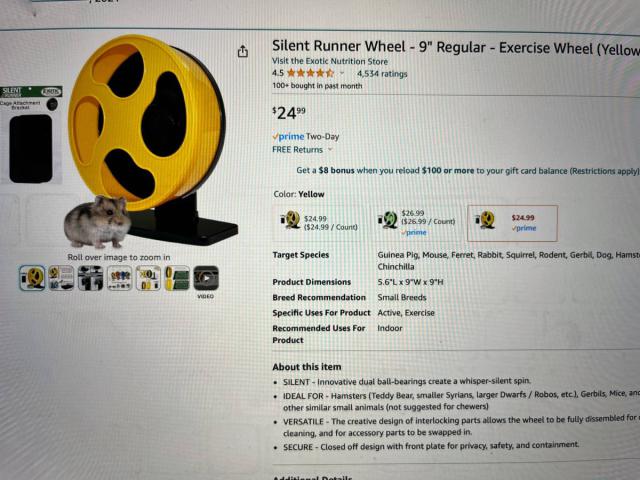Select the first yellow wheel thumbnail
The height and width of the screenshot is (480, 640).
click(x=32, y=278)
